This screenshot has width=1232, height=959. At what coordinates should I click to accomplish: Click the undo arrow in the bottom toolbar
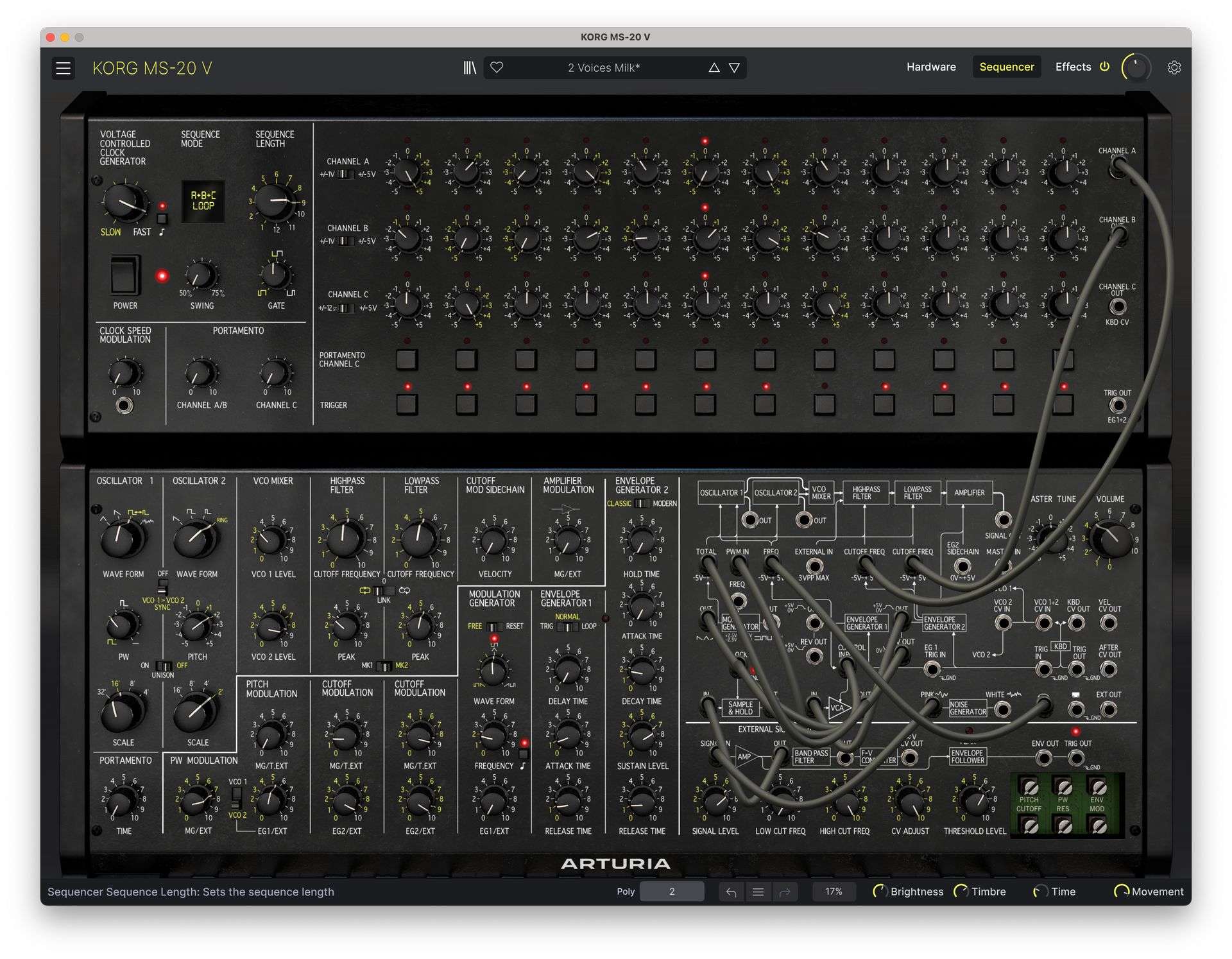click(x=731, y=892)
